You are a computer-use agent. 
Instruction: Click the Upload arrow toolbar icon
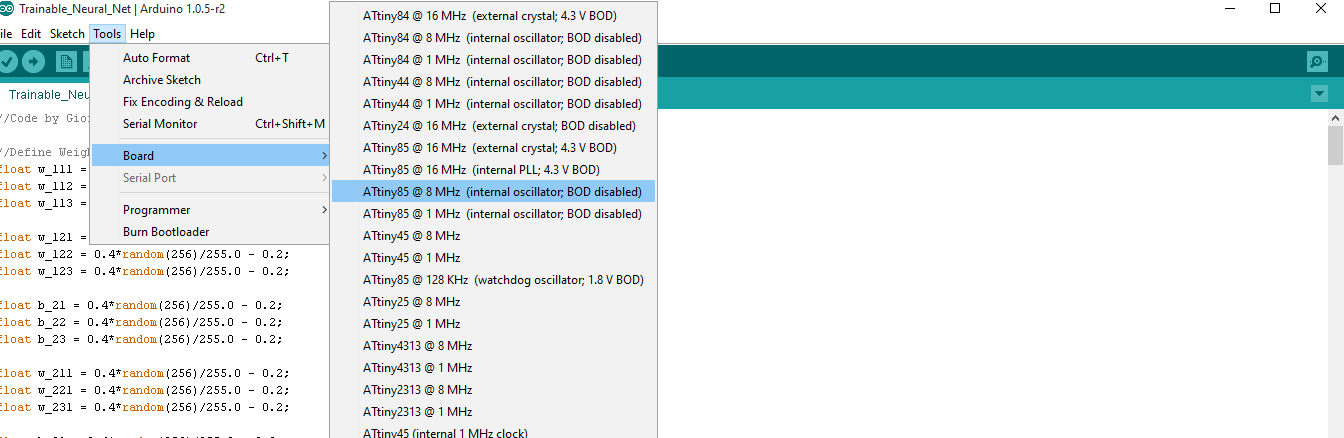(33, 62)
